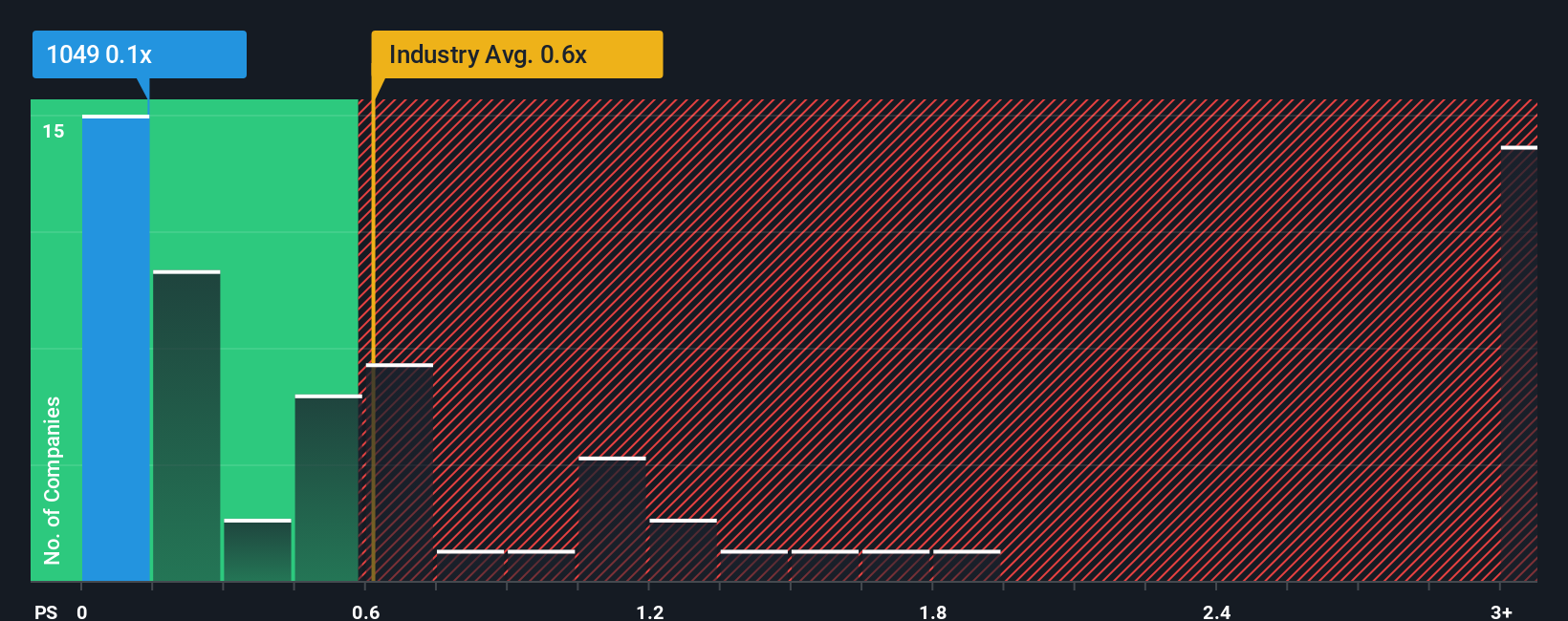Image resolution: width=1568 pixels, height=621 pixels.
Task: Click the short bar just left of 1.8
Action: tap(896, 566)
